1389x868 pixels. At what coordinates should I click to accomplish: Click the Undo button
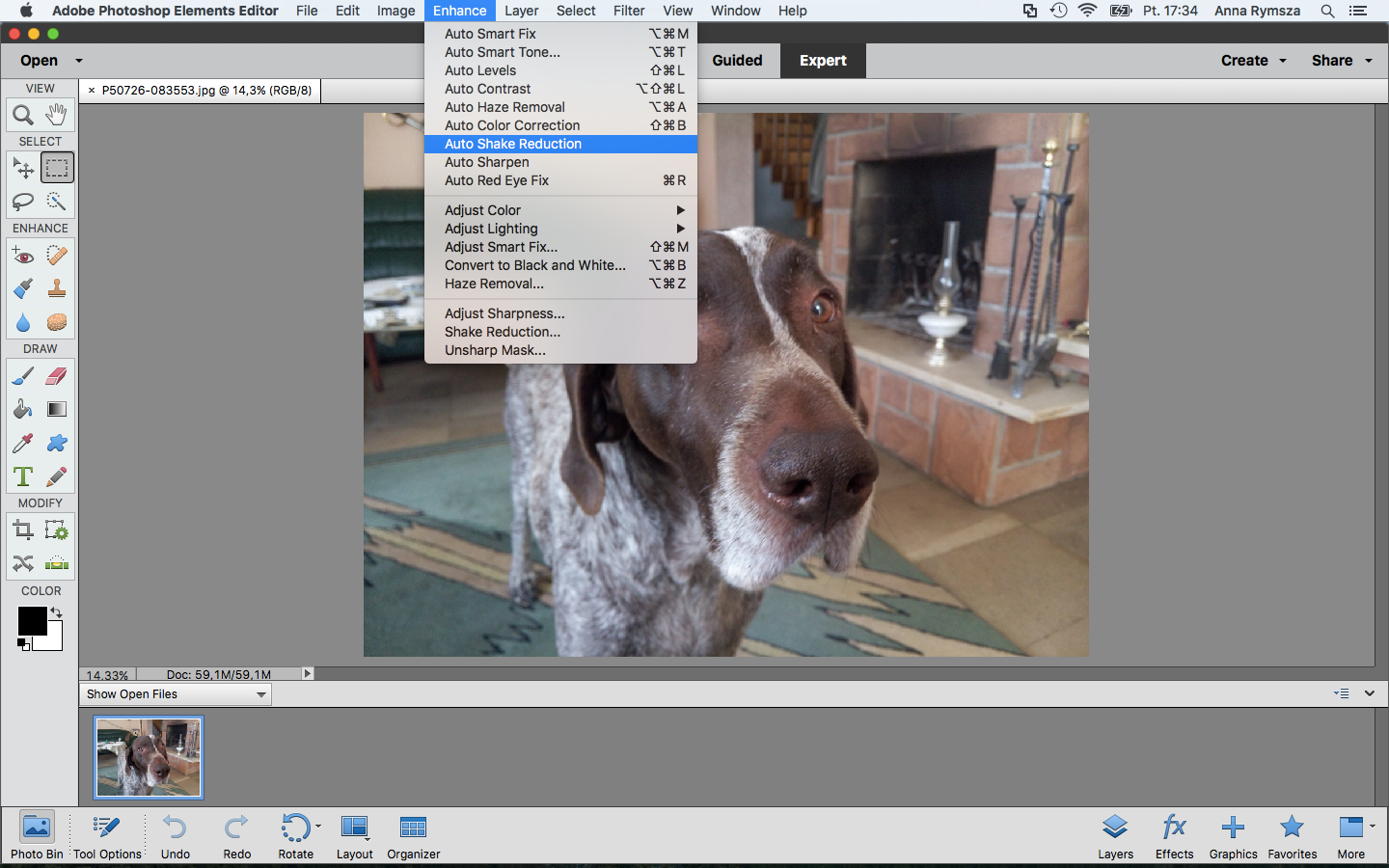[x=176, y=835]
